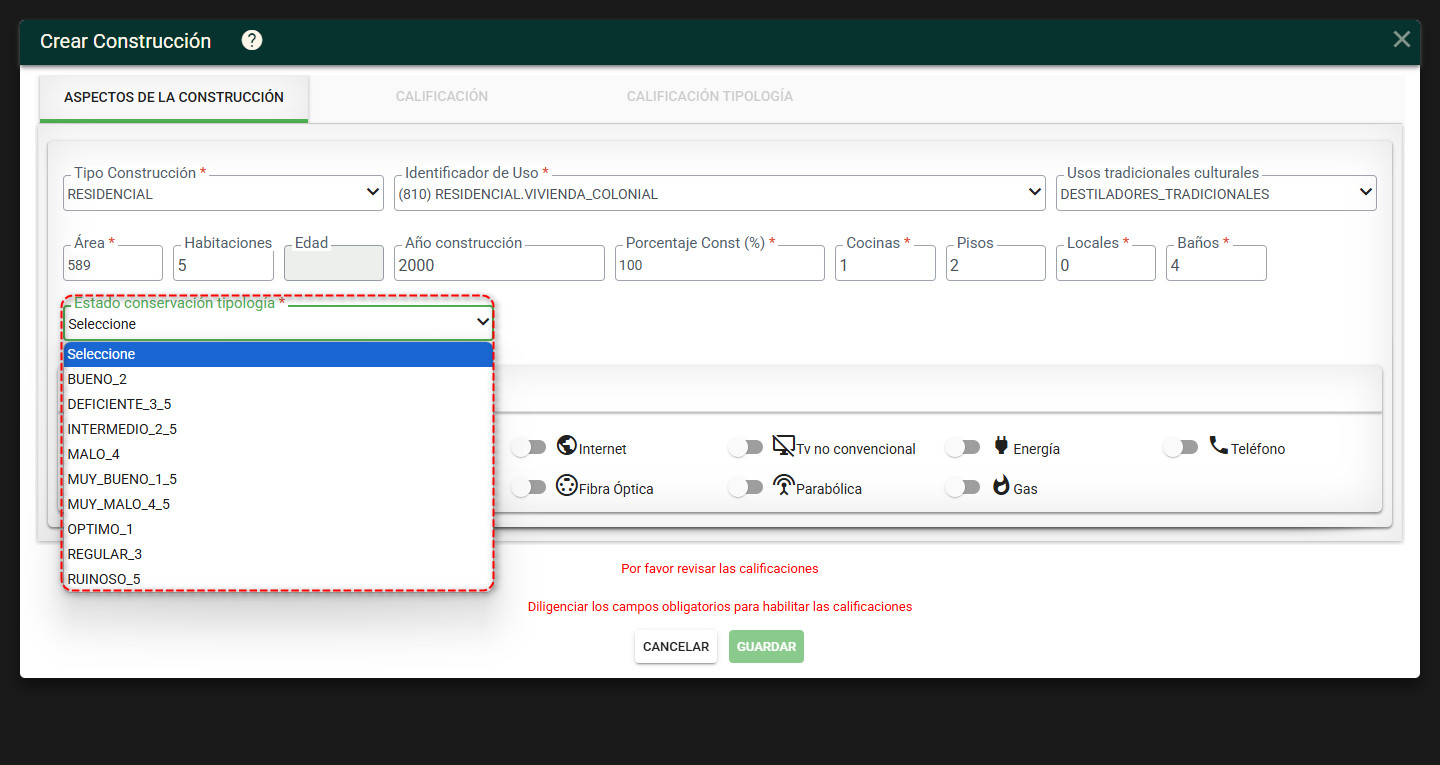Select the highlighted Seleccione list option

[x=279, y=354]
